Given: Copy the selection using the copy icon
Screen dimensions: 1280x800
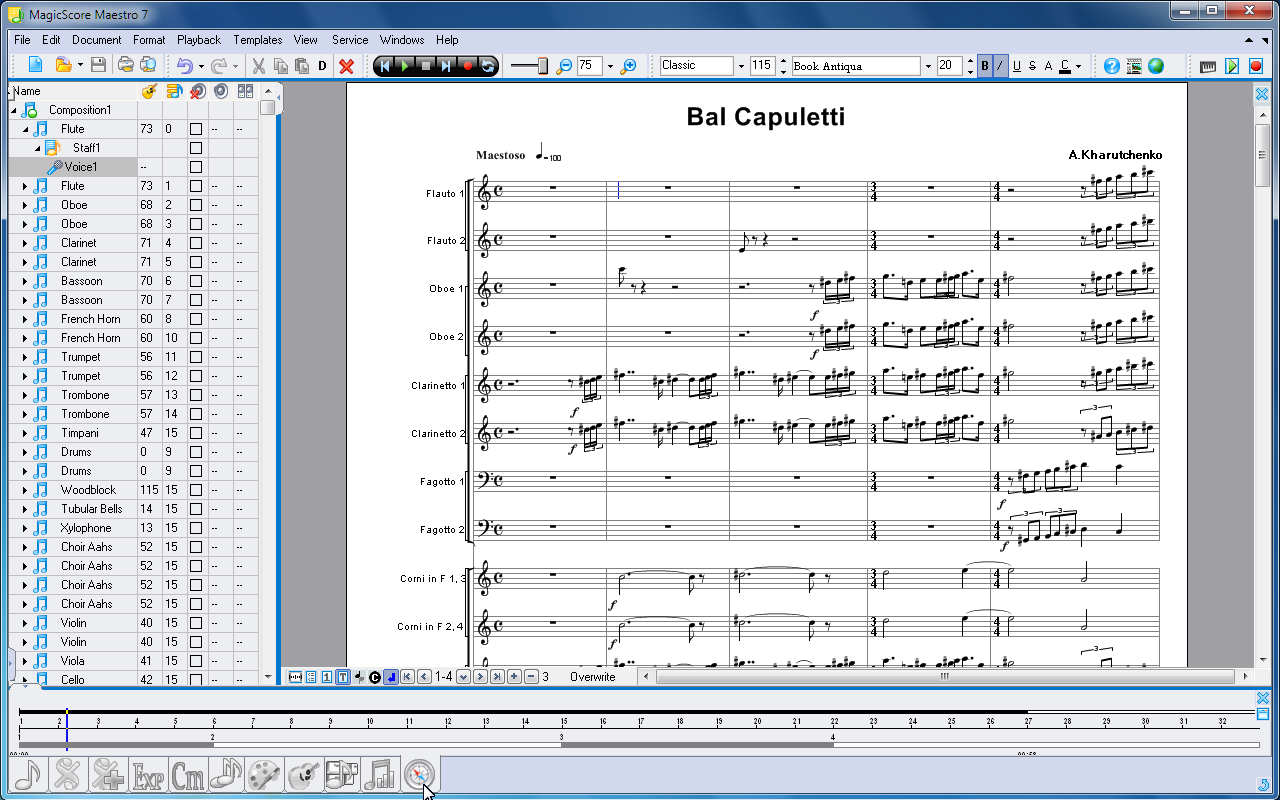Looking at the screenshot, I should [281, 66].
